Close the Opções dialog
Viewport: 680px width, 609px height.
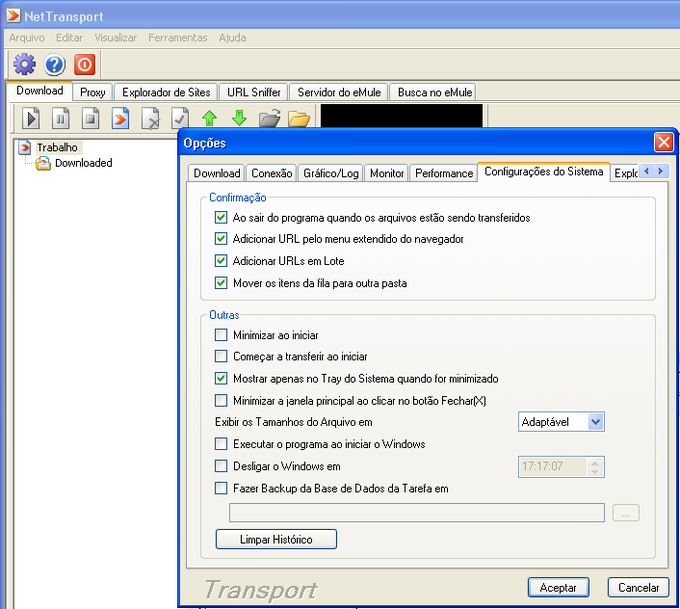664,142
